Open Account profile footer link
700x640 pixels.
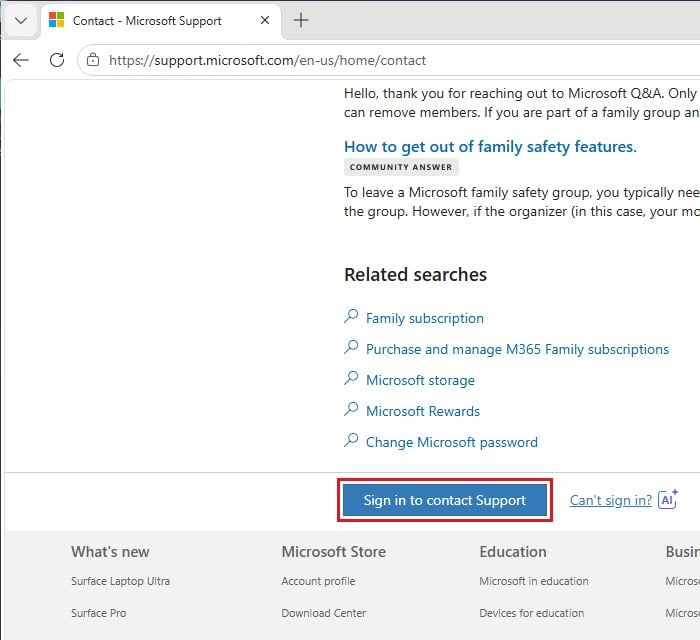point(318,581)
